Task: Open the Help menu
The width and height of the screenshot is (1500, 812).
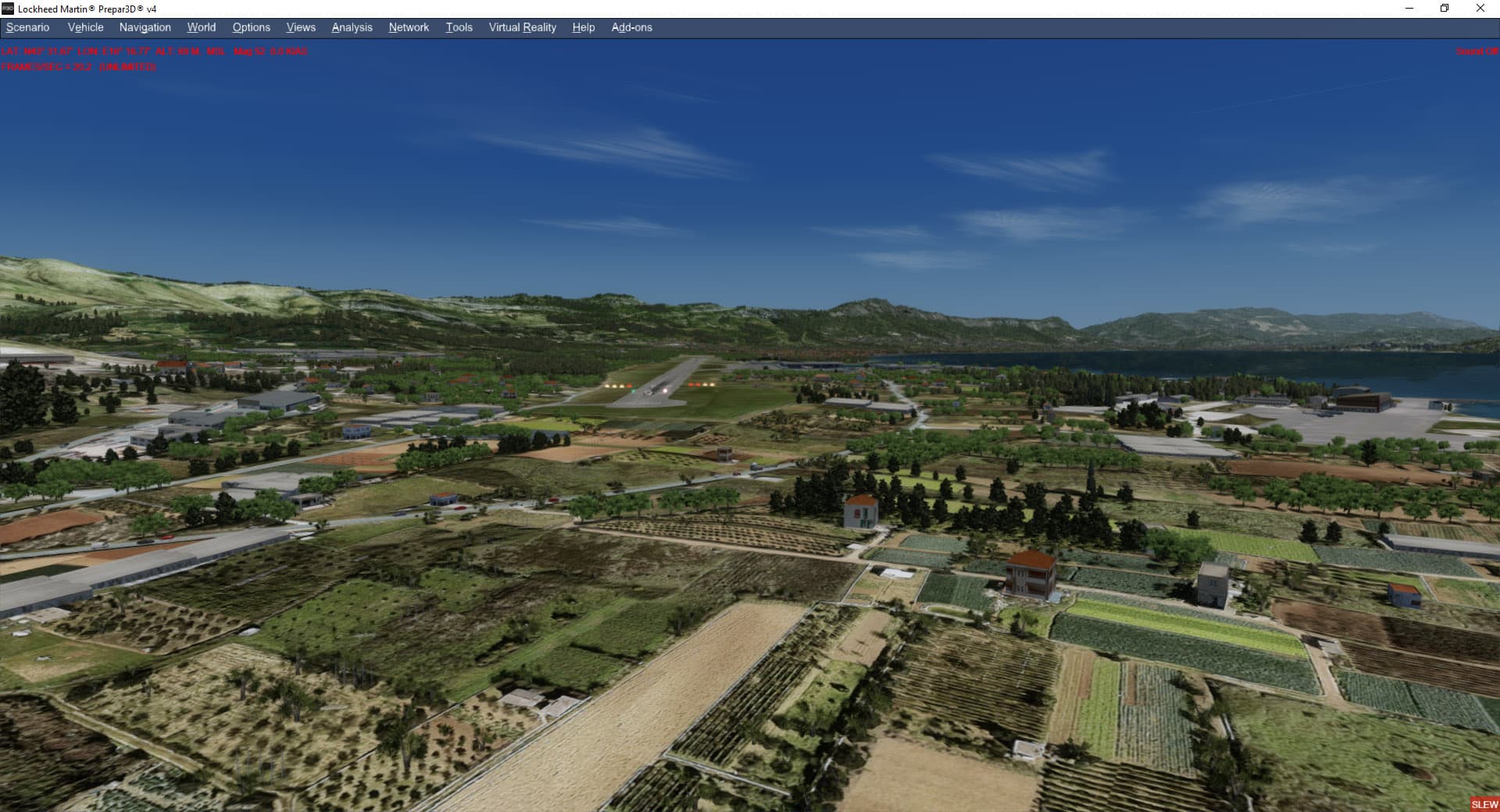Action: click(583, 27)
